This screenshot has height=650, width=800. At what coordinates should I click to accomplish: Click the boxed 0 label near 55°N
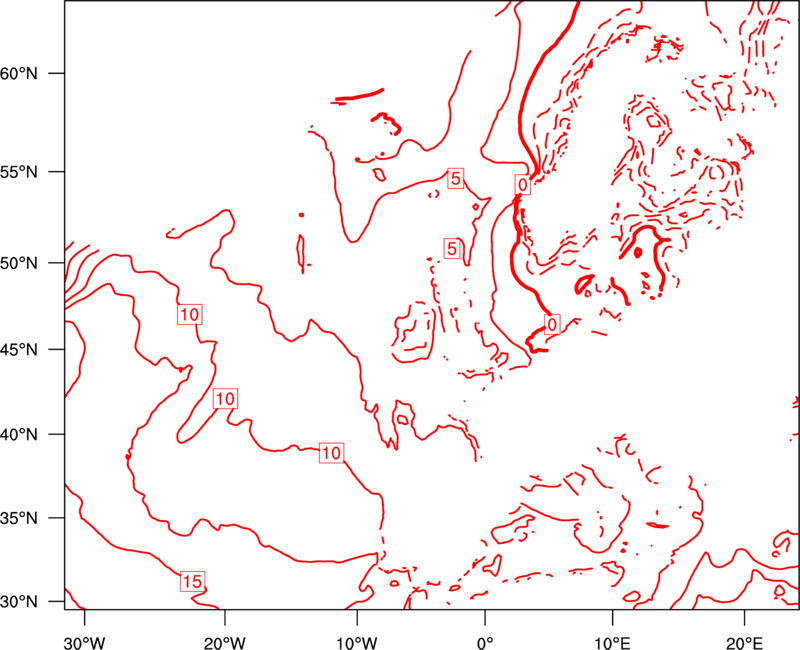[x=522, y=184]
